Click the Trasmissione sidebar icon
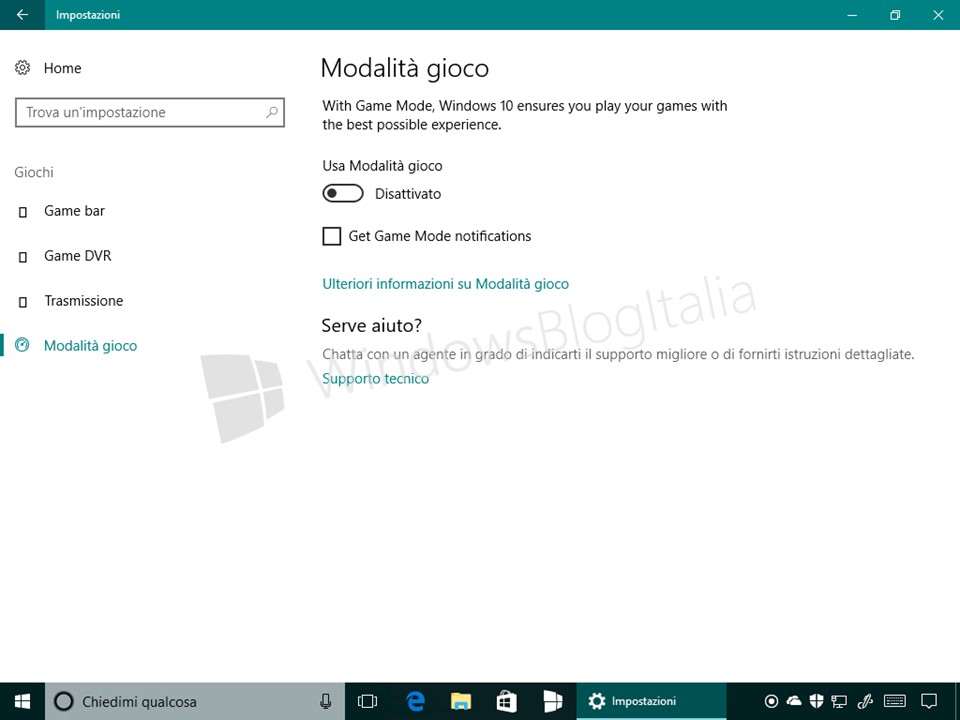Viewport: 960px width, 720px height. [x=23, y=301]
